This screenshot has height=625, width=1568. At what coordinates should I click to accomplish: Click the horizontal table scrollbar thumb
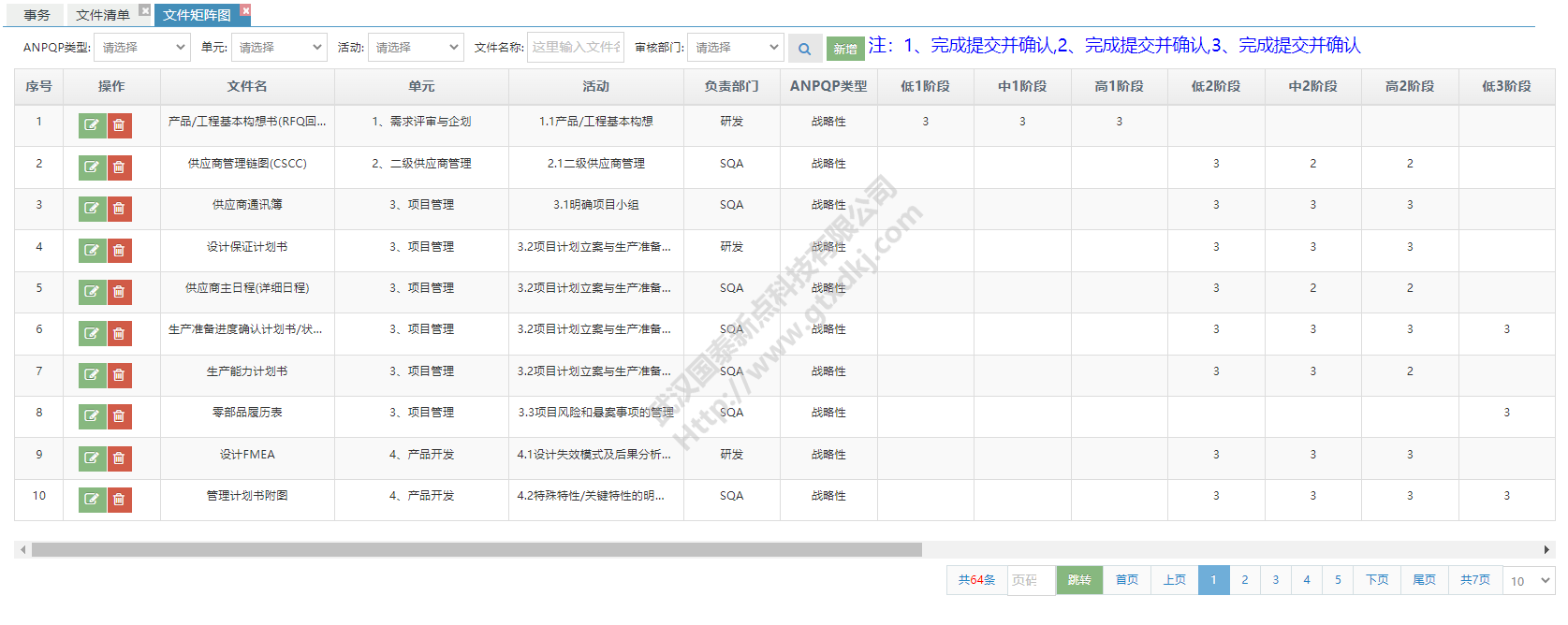[476, 550]
